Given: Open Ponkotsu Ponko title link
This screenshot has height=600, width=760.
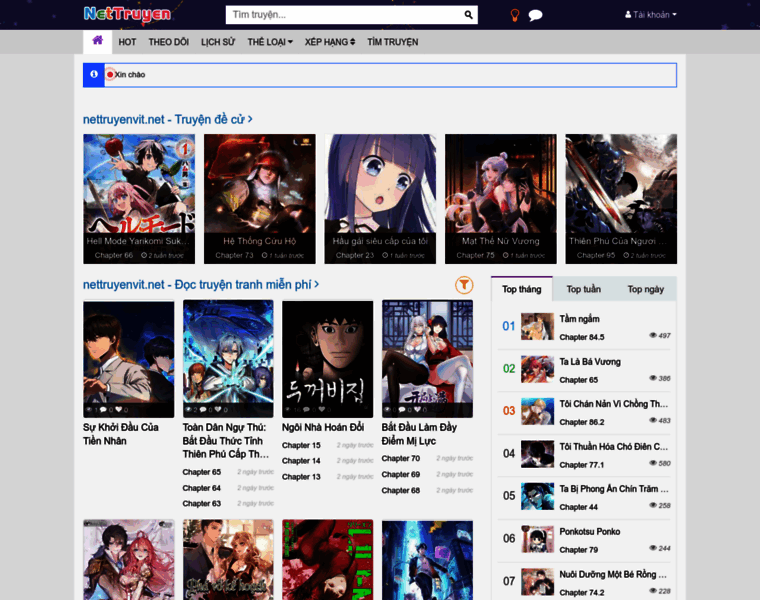Looking at the screenshot, I should point(590,532).
